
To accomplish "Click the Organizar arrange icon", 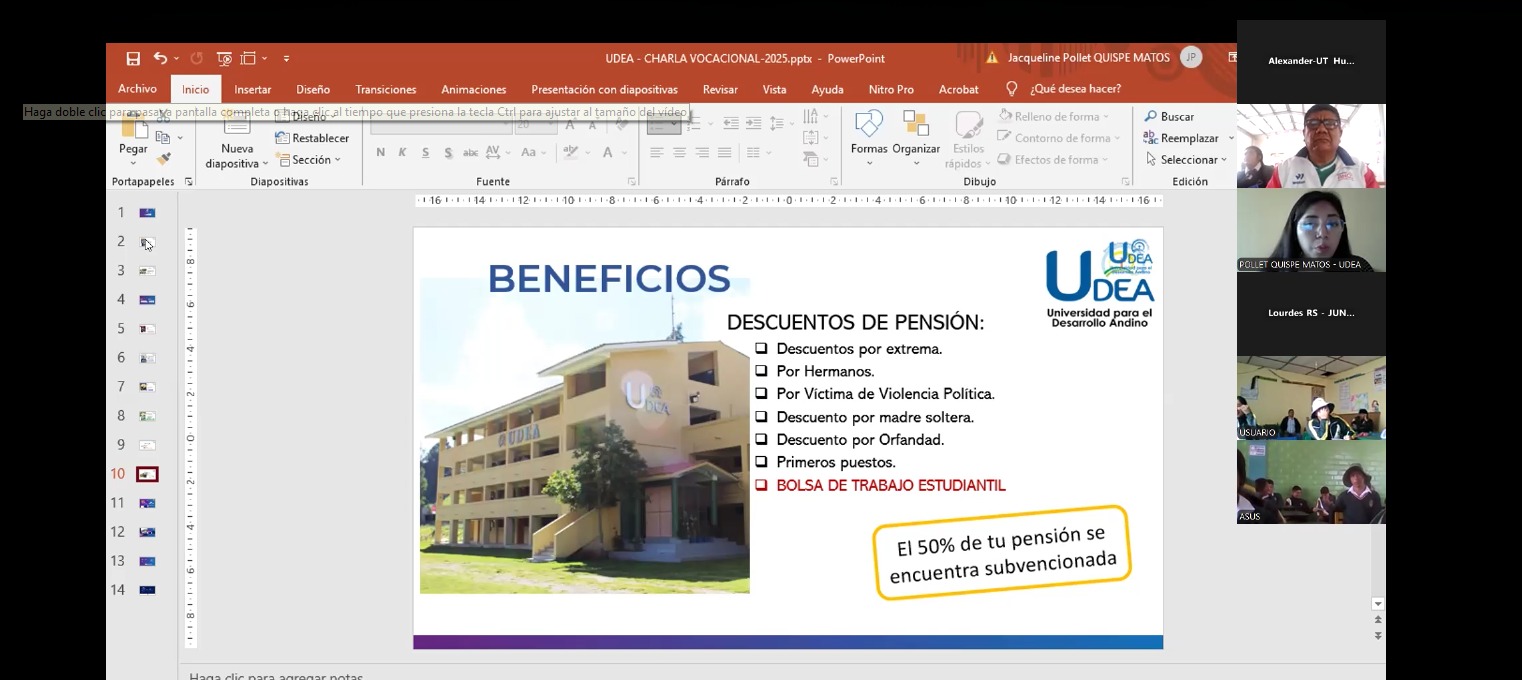I will (916, 126).
